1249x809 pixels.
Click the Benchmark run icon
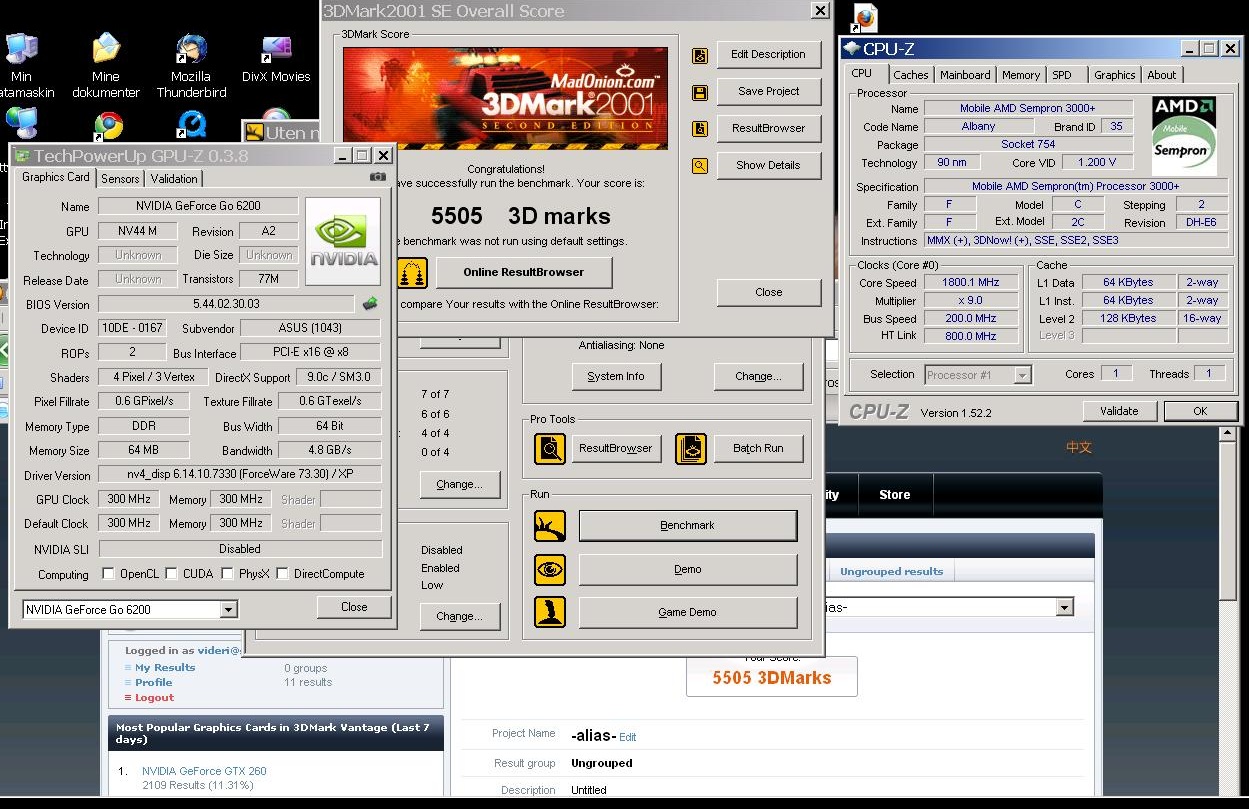tap(550, 526)
